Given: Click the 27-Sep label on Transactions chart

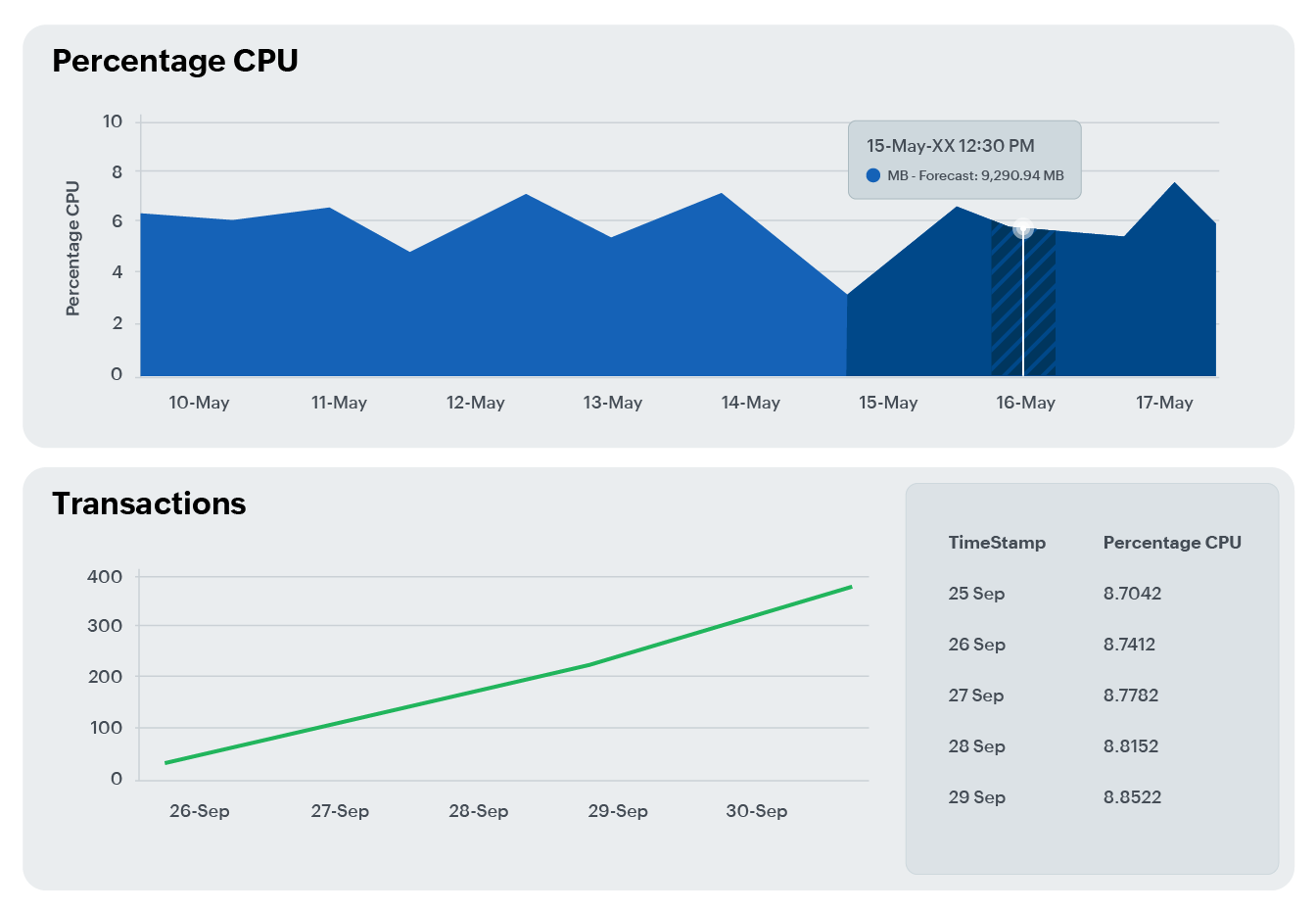Looking at the screenshot, I should [340, 811].
